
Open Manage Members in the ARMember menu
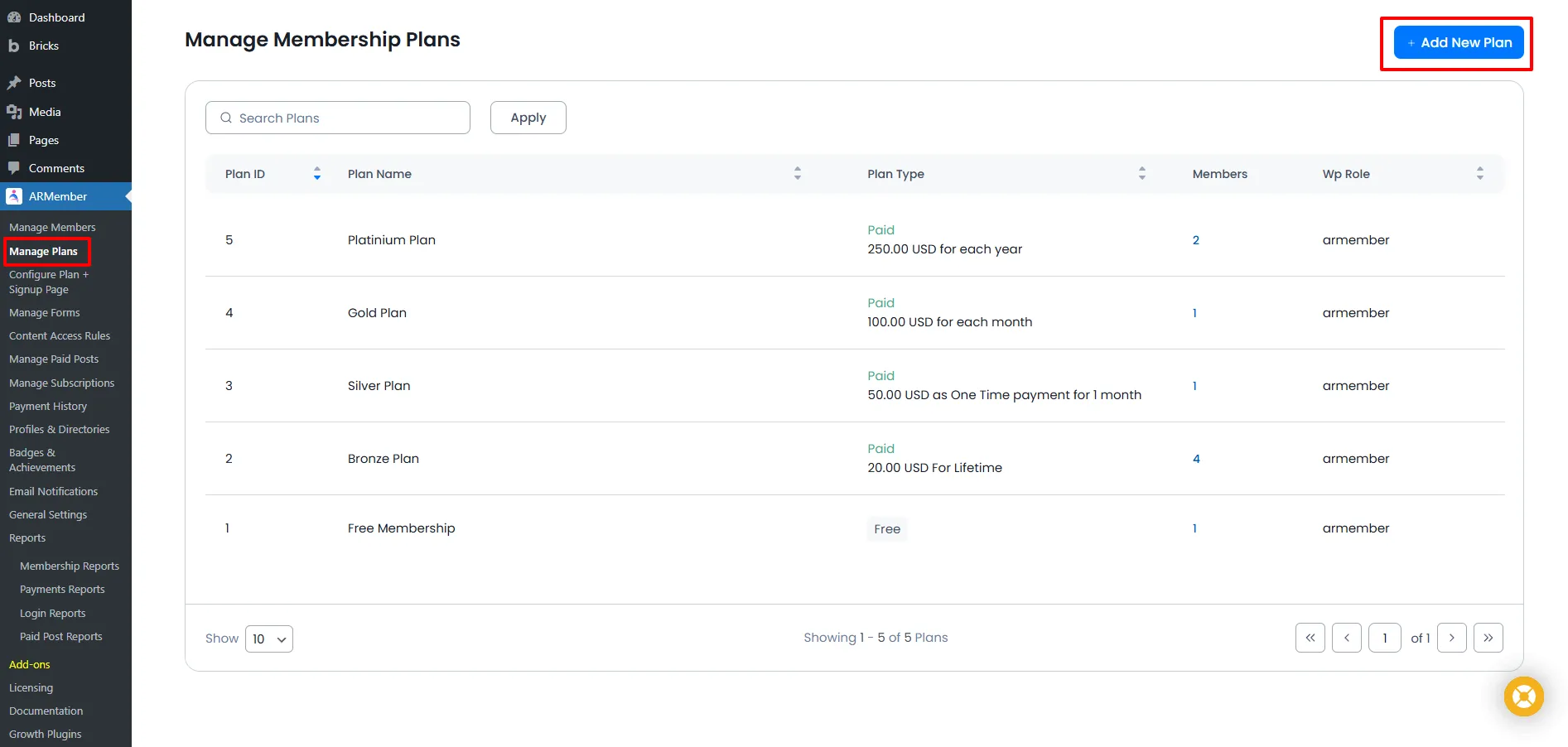pos(52,227)
